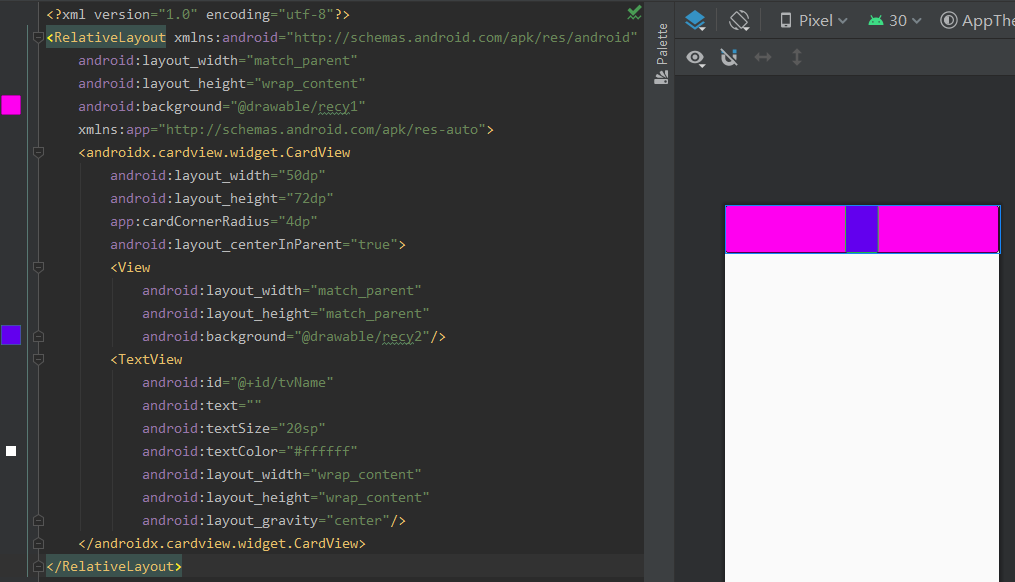This screenshot has height=582, width=1015.
Task: Click the empty android:text value
Action: [254, 406]
